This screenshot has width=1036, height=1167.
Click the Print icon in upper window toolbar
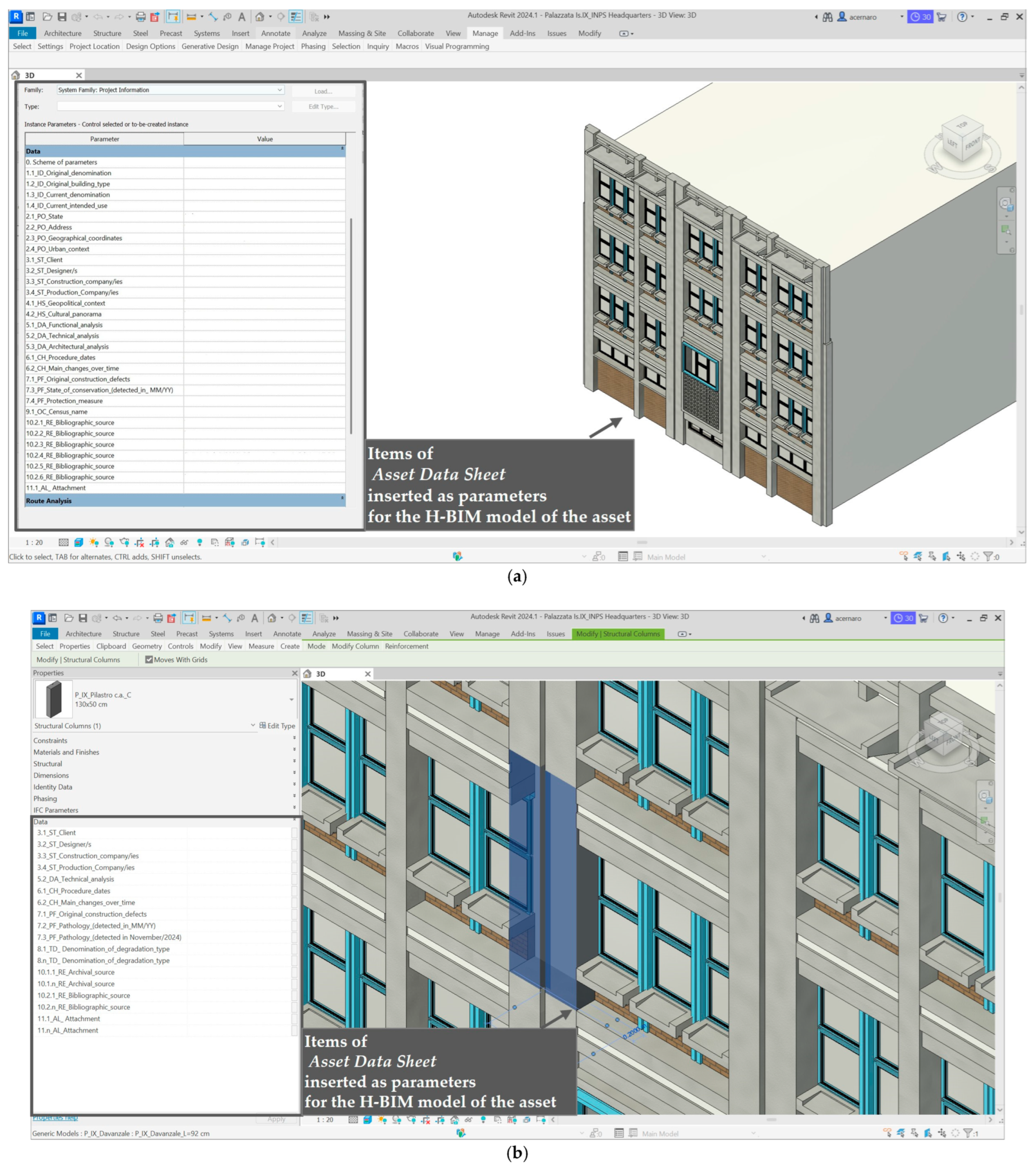(140, 17)
